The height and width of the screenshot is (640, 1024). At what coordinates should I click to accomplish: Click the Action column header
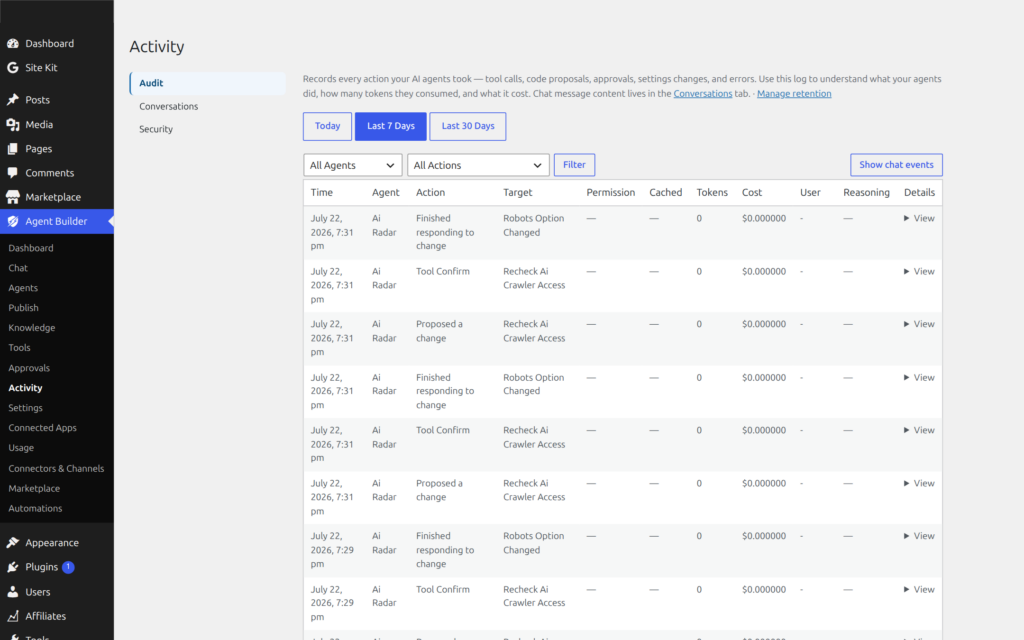click(x=430, y=193)
